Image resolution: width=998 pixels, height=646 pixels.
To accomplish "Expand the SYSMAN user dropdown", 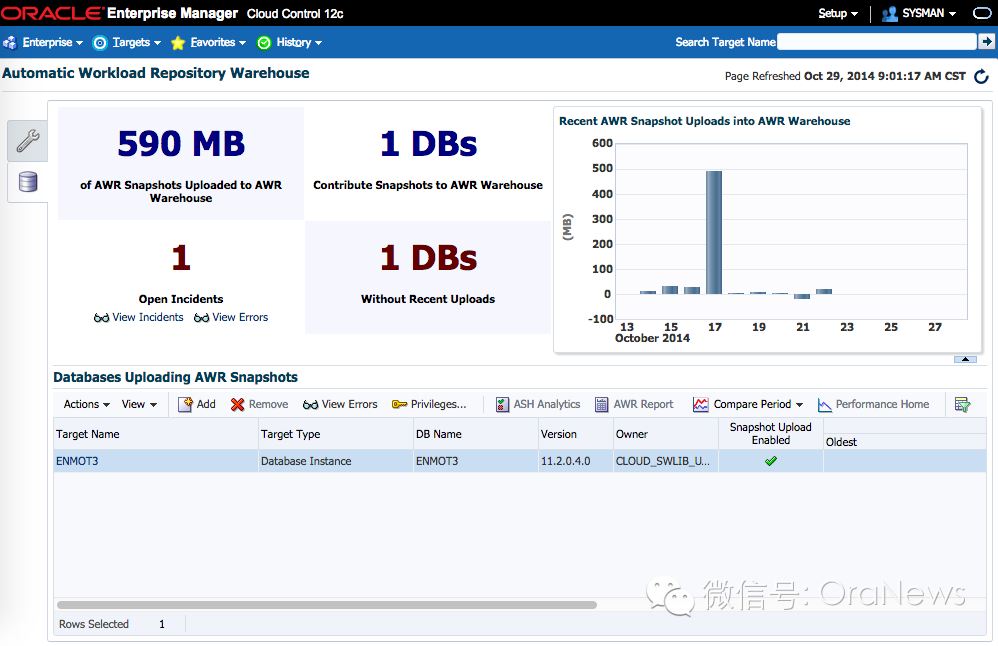I will click(x=929, y=13).
